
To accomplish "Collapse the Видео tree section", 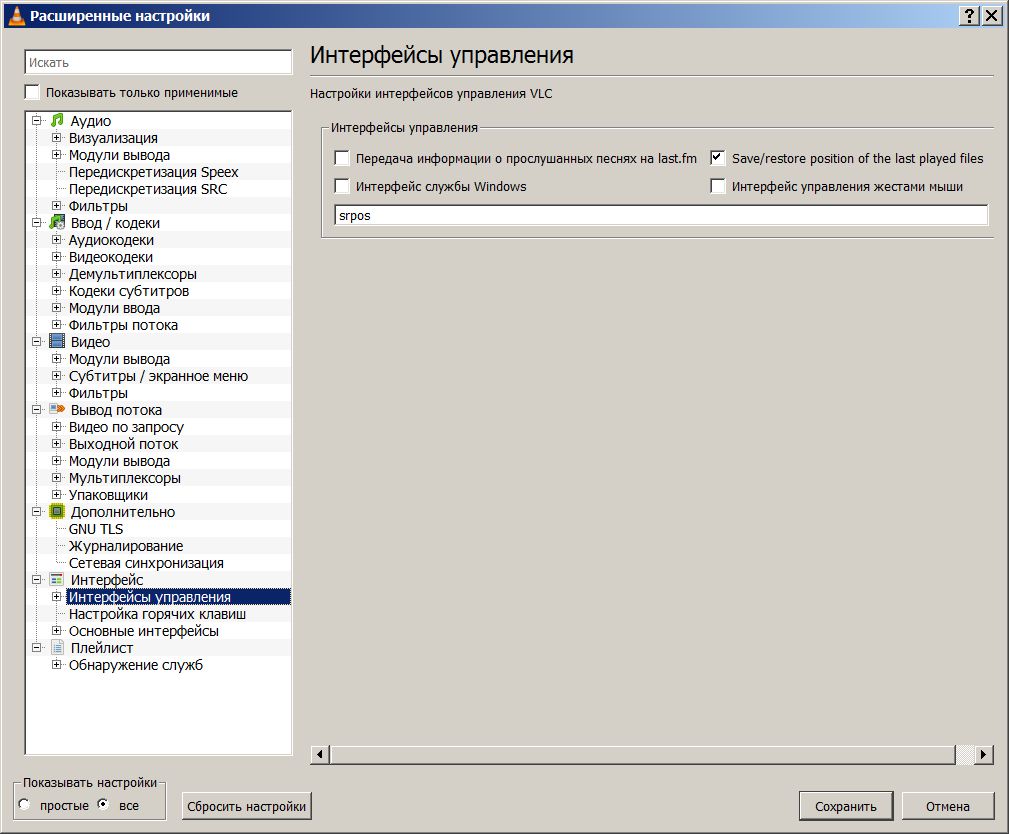I will pyautogui.click(x=37, y=342).
